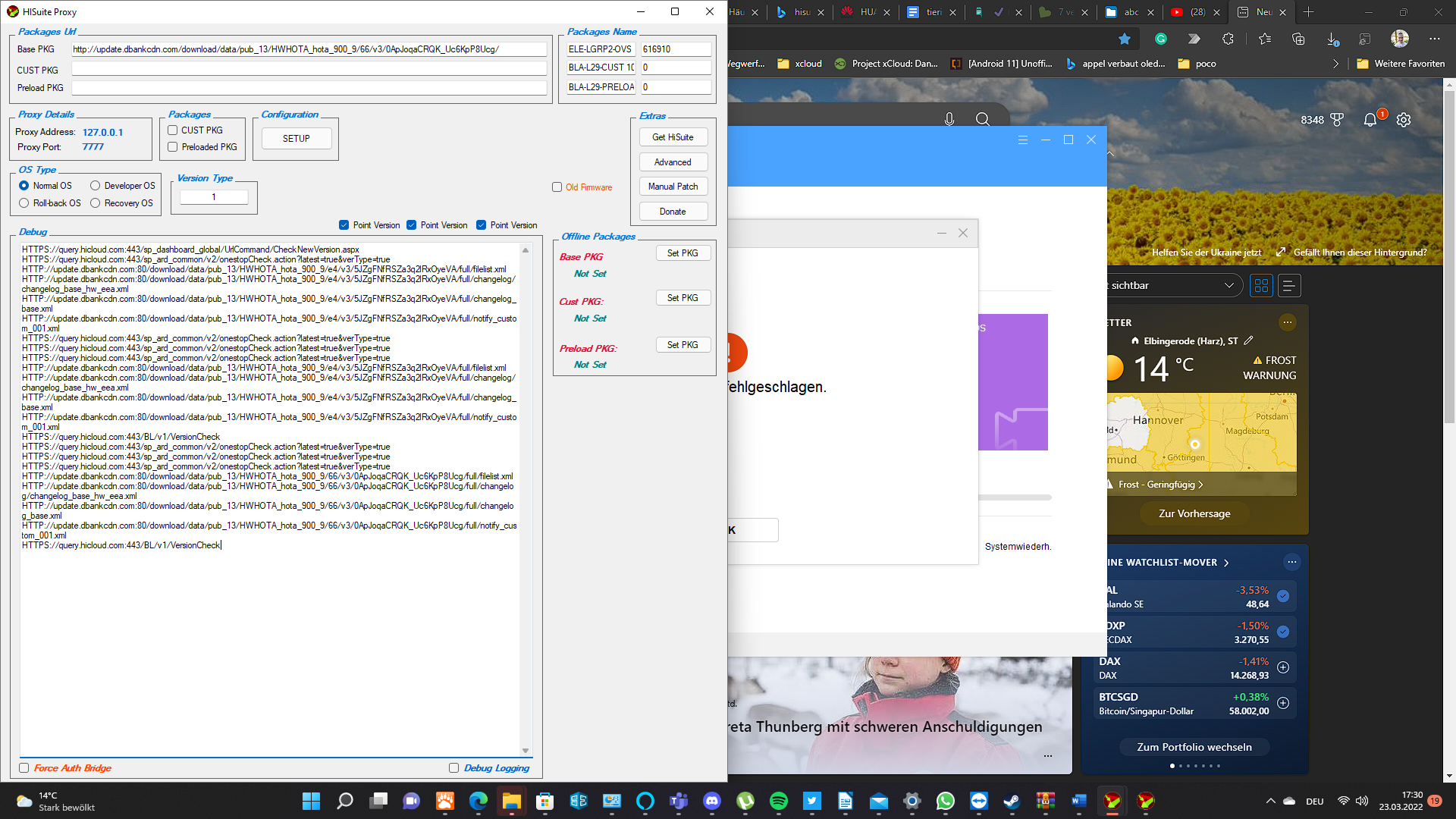
Task: Click the Zur Vorhersage button
Action: [1194, 514]
